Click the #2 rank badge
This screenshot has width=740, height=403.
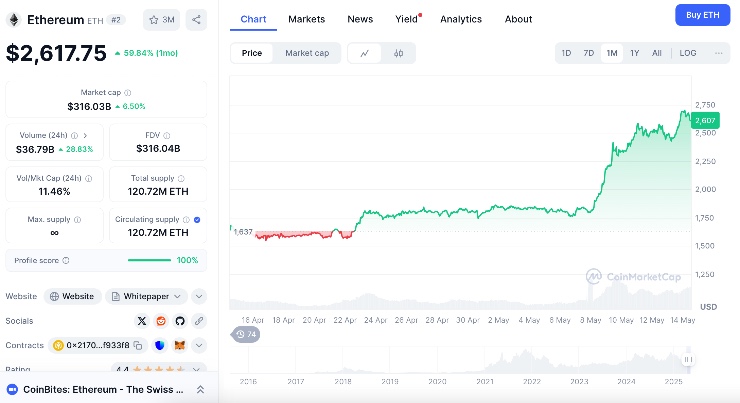pos(116,20)
